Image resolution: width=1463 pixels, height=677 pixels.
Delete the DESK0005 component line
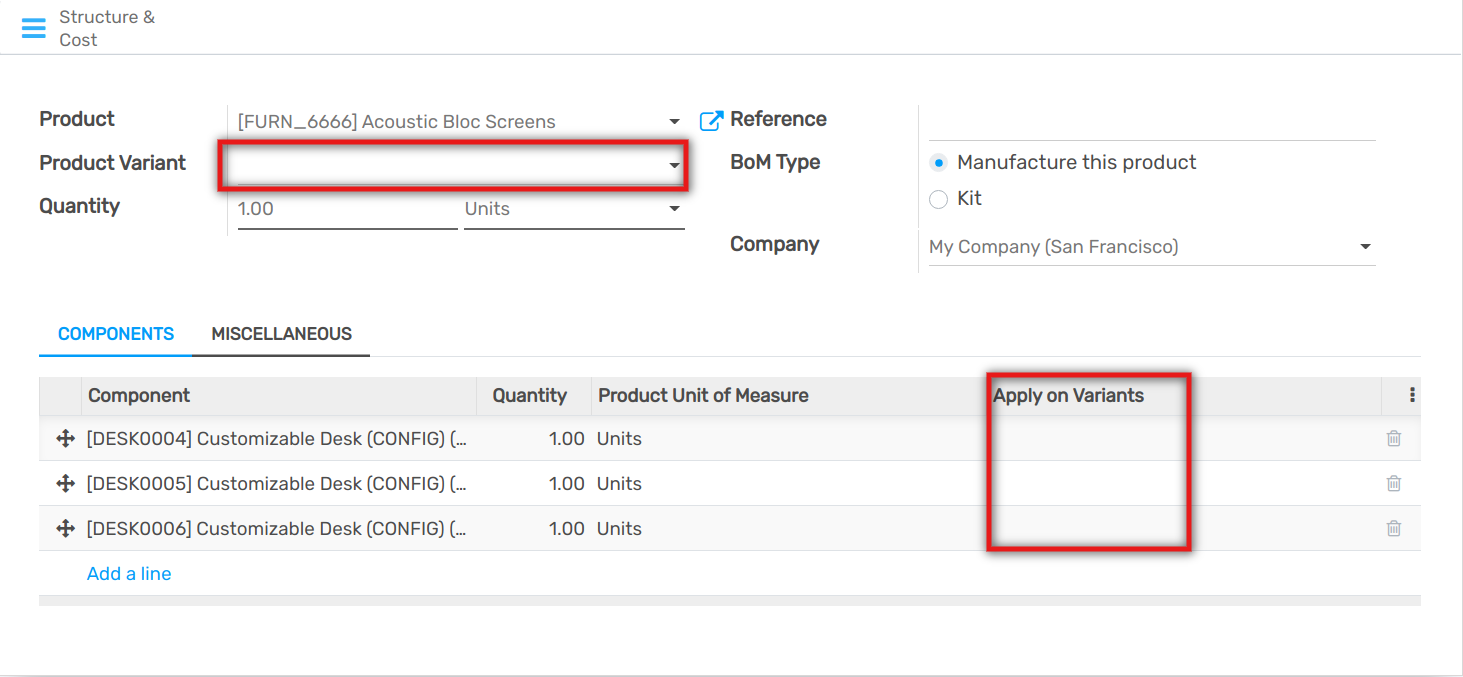[x=1393, y=483]
